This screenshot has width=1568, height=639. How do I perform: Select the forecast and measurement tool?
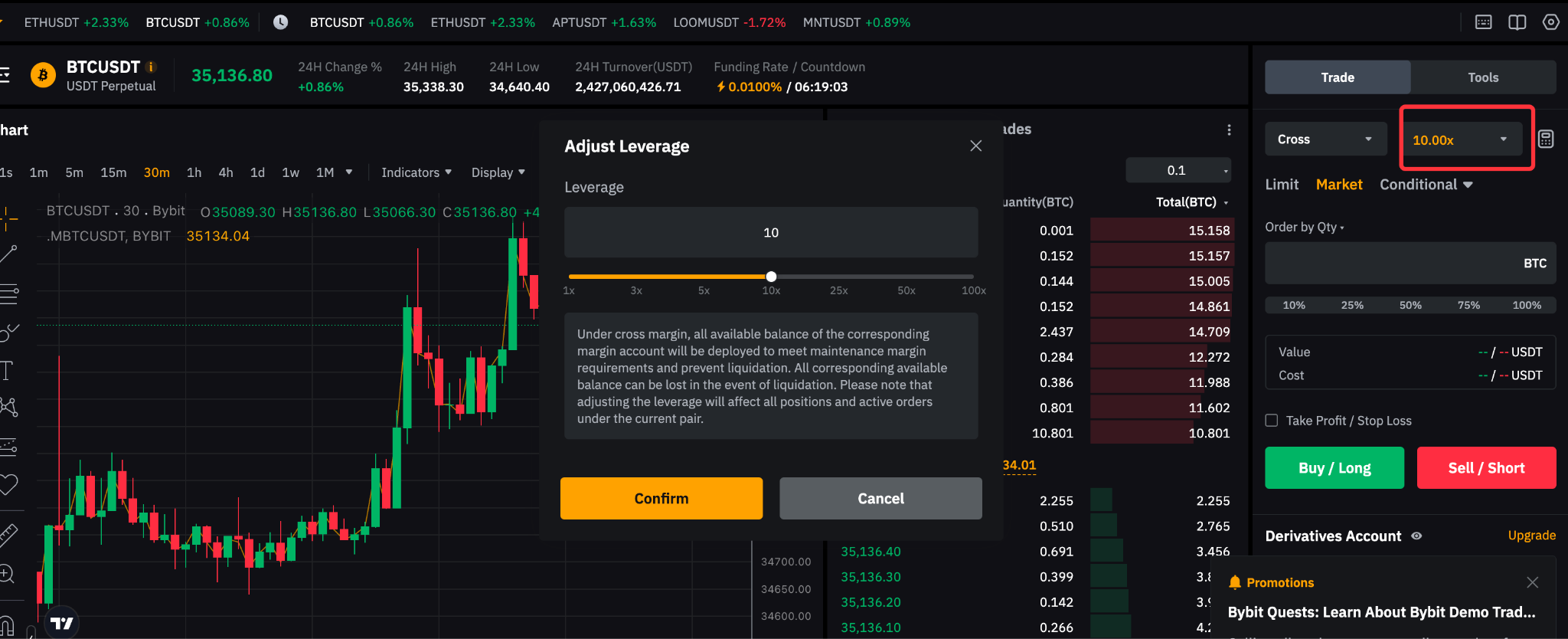point(8,446)
